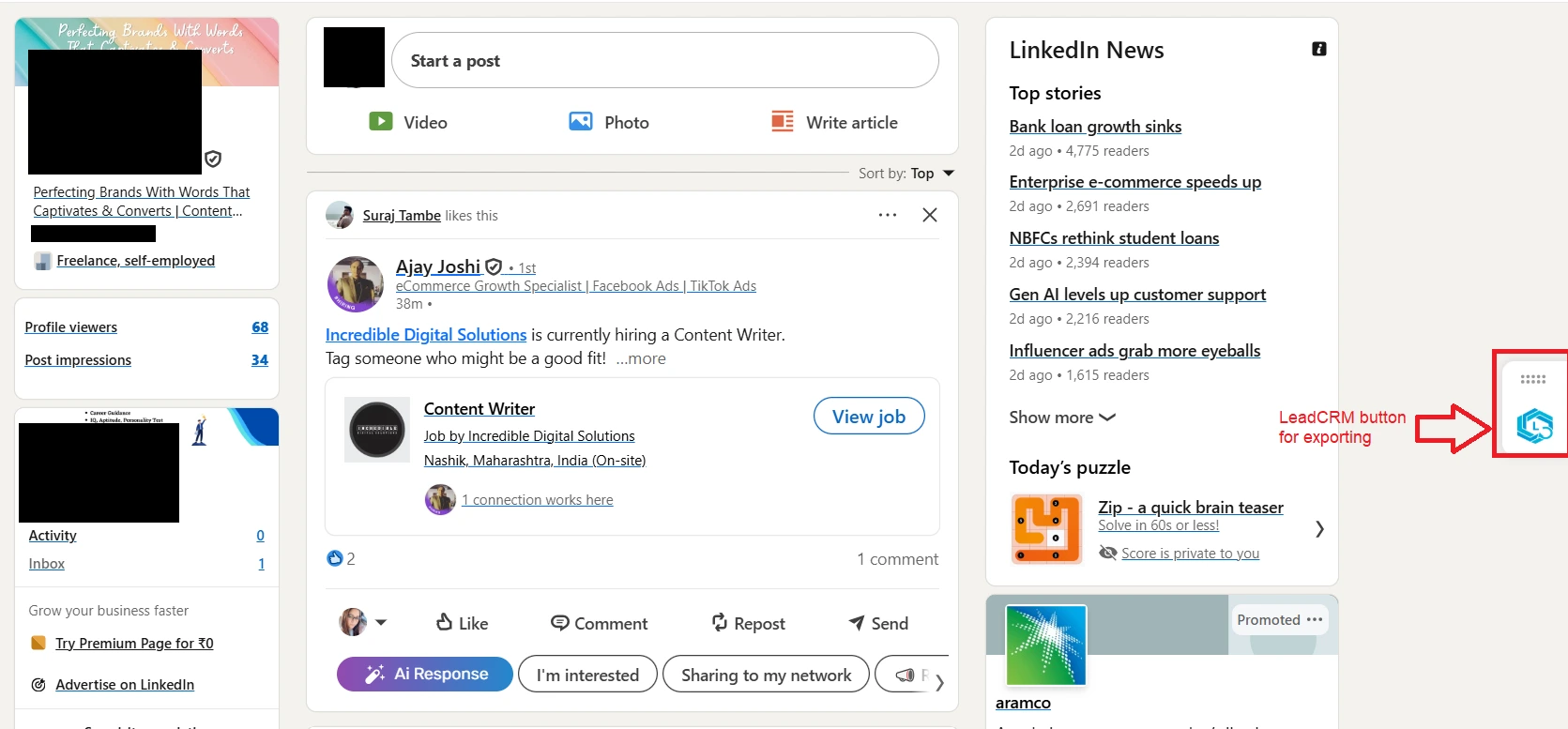Screen dimensions: 1568x729
Task: Click Ajay Joshi's name link
Action: point(438,266)
